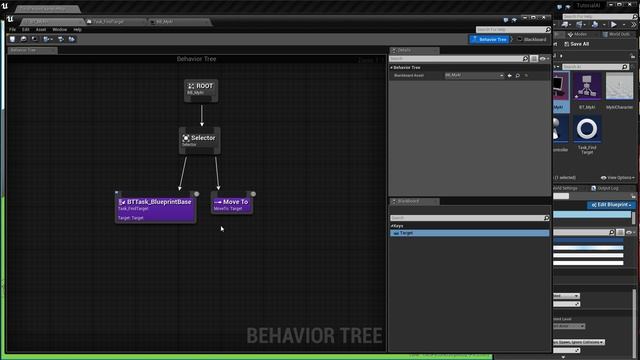Click the Unreal Engine logo in the title bar

(10, 19)
